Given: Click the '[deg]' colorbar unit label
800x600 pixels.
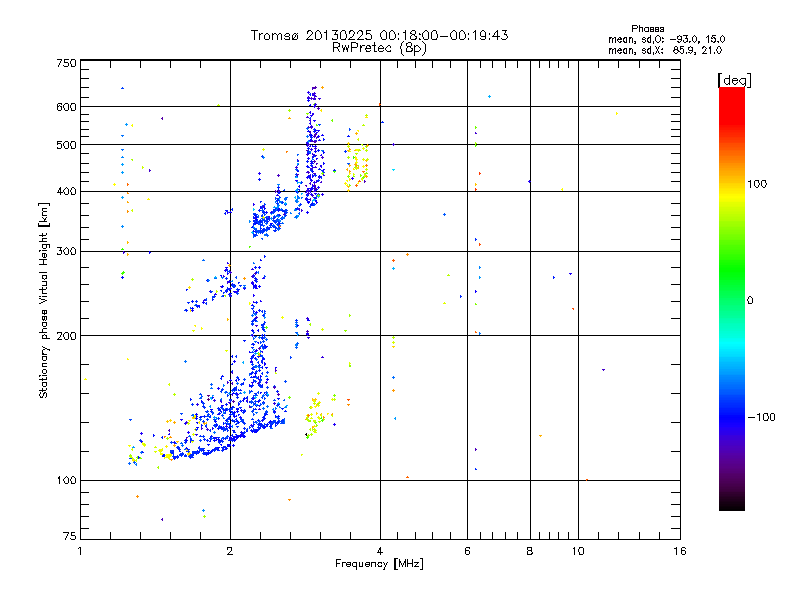Looking at the screenshot, I should (734, 80).
